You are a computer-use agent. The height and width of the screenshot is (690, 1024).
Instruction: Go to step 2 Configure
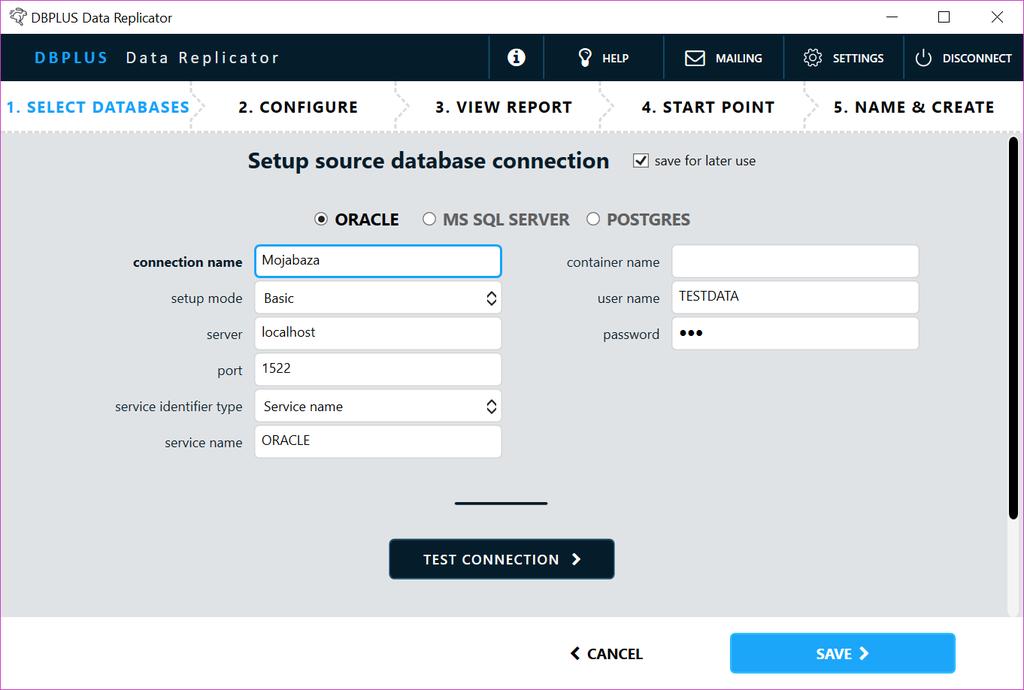pyautogui.click(x=298, y=107)
